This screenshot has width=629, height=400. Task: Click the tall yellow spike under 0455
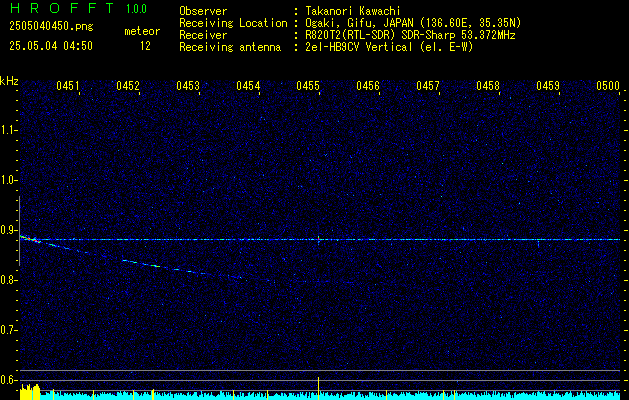(319, 388)
